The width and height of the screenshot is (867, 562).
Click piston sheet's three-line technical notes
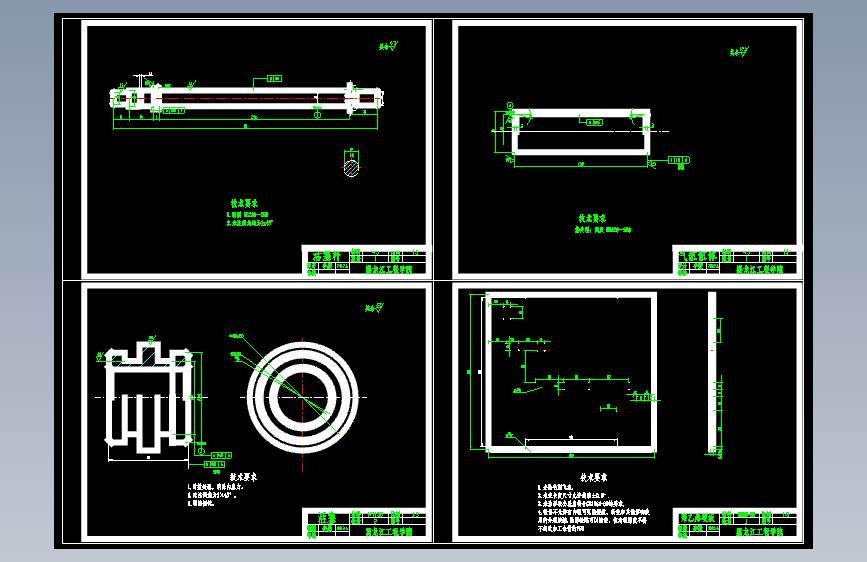click(213, 495)
